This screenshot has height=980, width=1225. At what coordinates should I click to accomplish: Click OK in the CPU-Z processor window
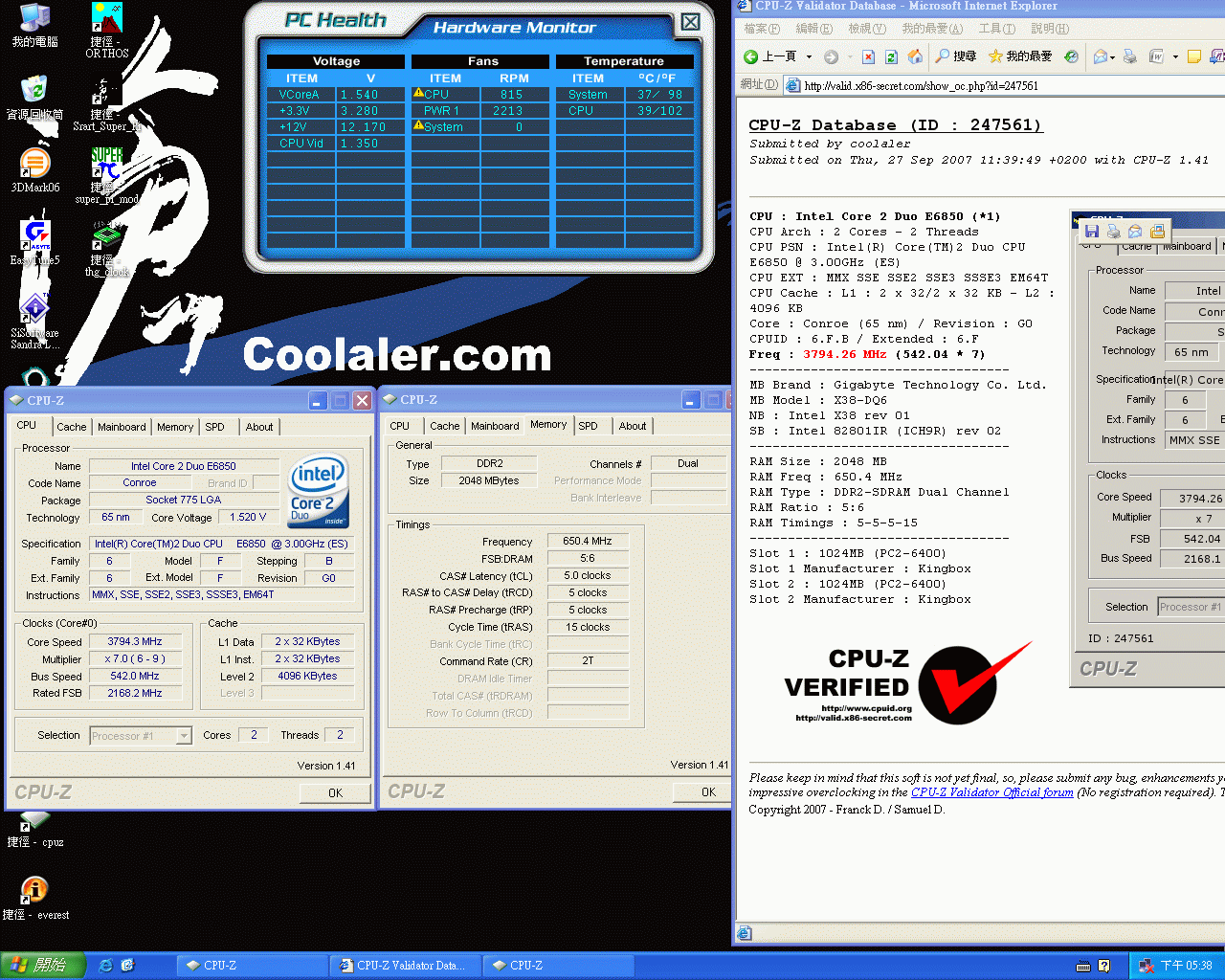[335, 792]
